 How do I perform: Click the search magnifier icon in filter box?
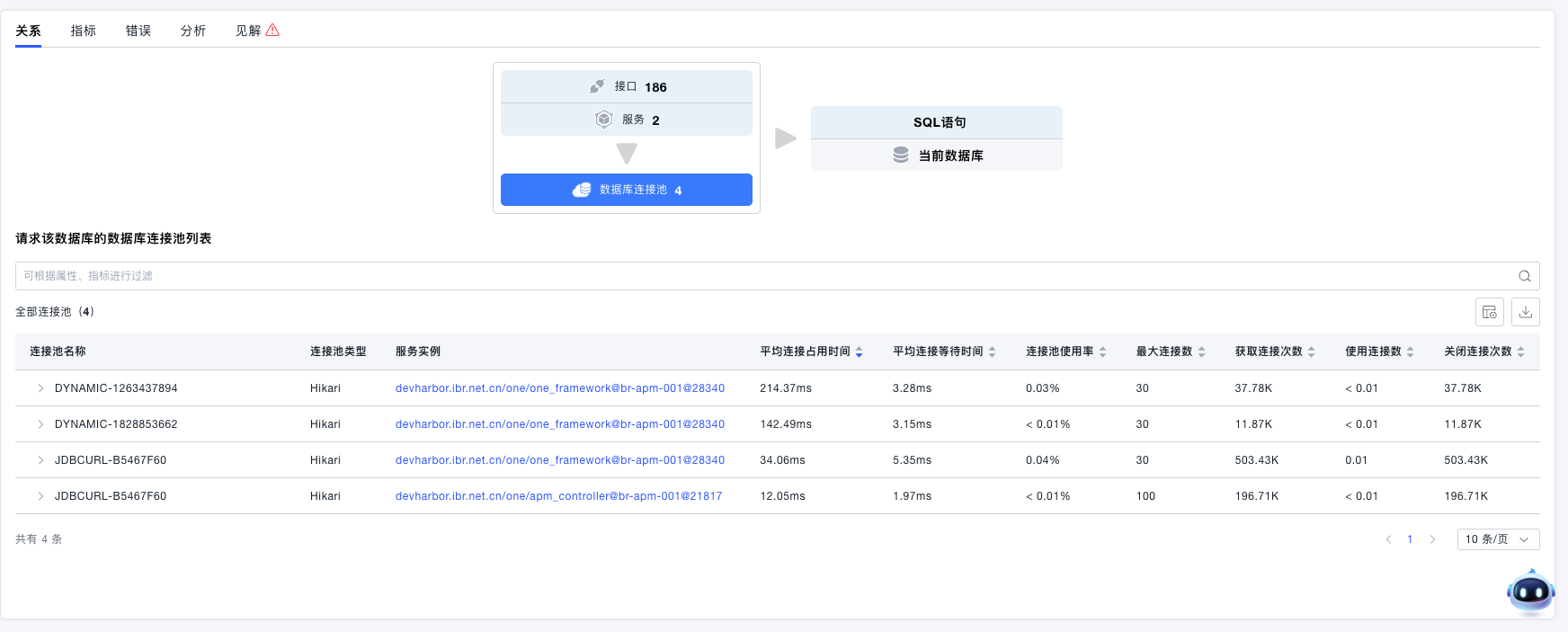1524,276
